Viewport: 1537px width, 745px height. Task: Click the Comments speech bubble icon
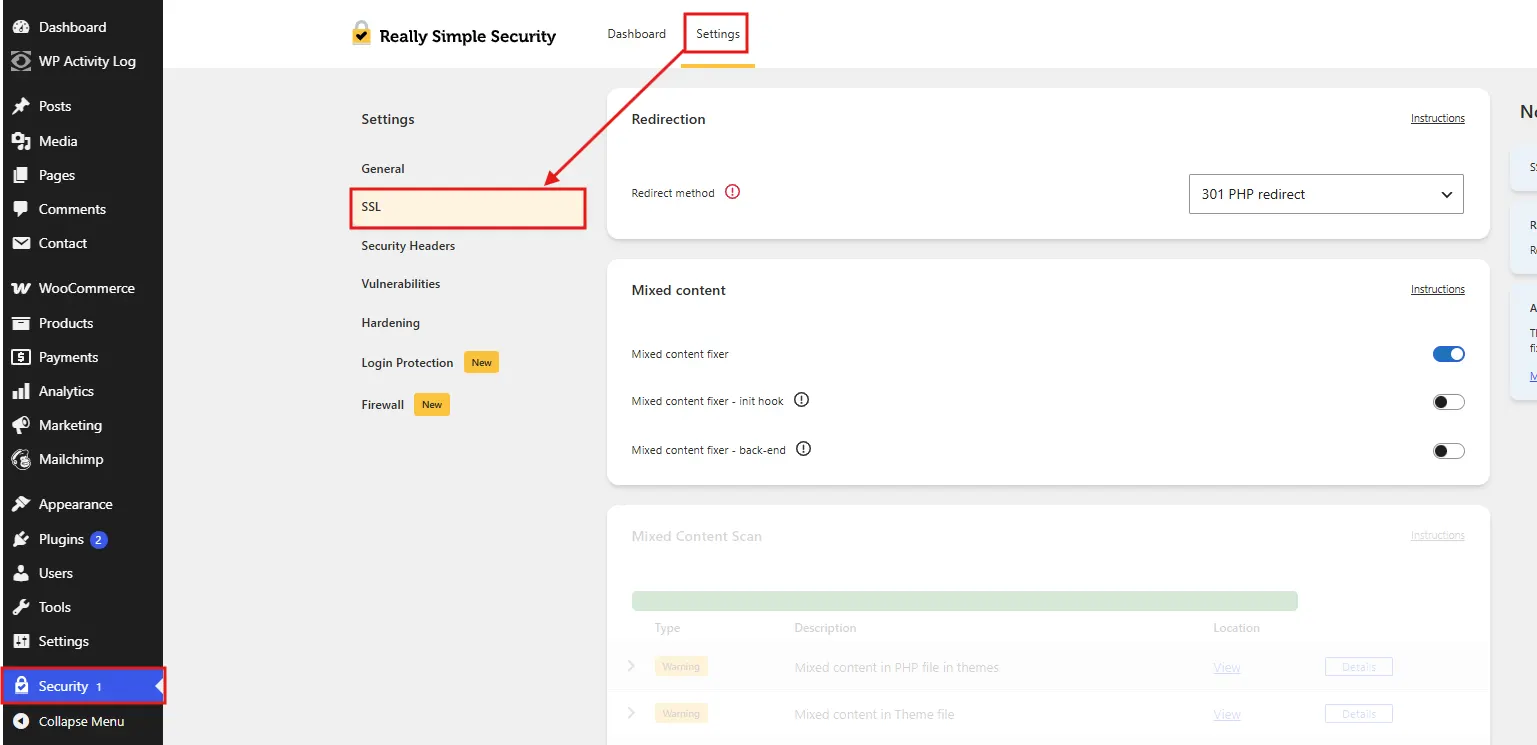tap(20, 209)
